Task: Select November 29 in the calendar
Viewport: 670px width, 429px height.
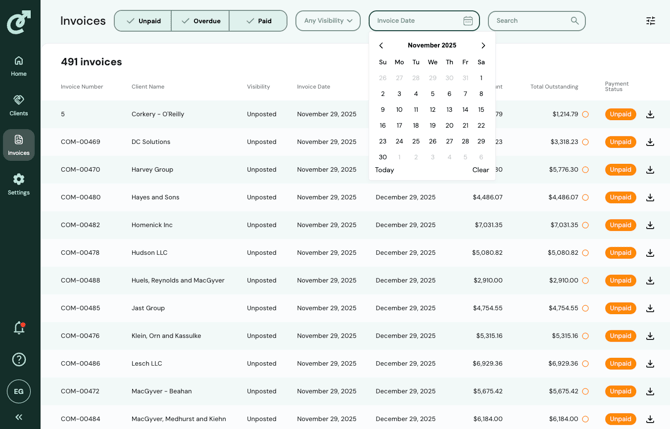Action: click(x=481, y=141)
